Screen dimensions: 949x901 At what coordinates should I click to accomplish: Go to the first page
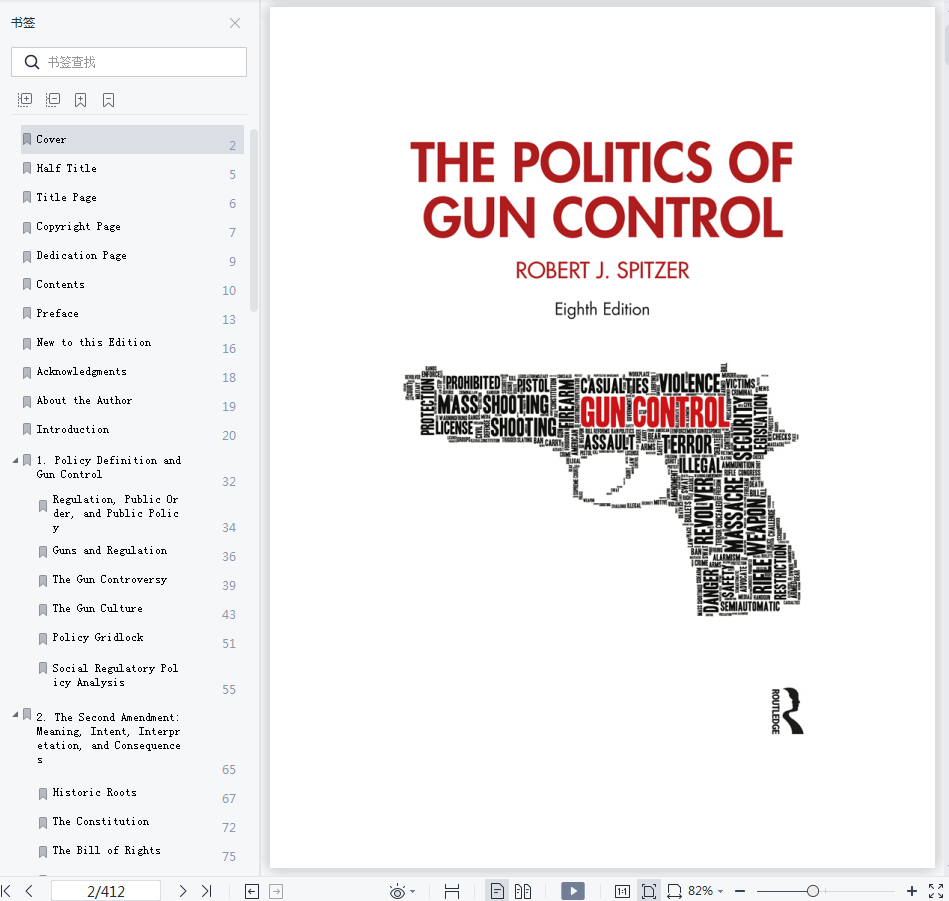click(7, 891)
